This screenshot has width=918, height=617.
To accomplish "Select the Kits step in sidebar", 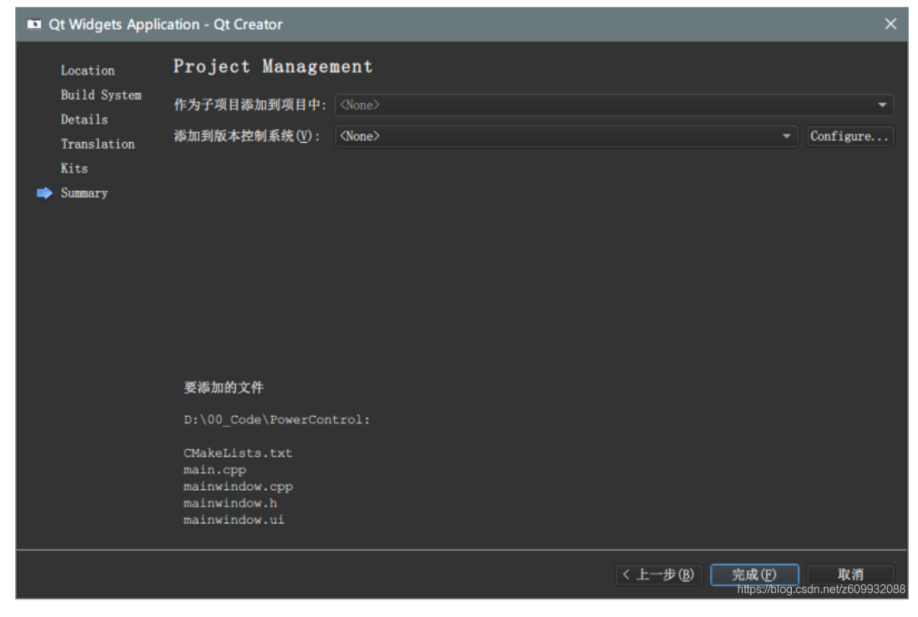I will point(75,168).
